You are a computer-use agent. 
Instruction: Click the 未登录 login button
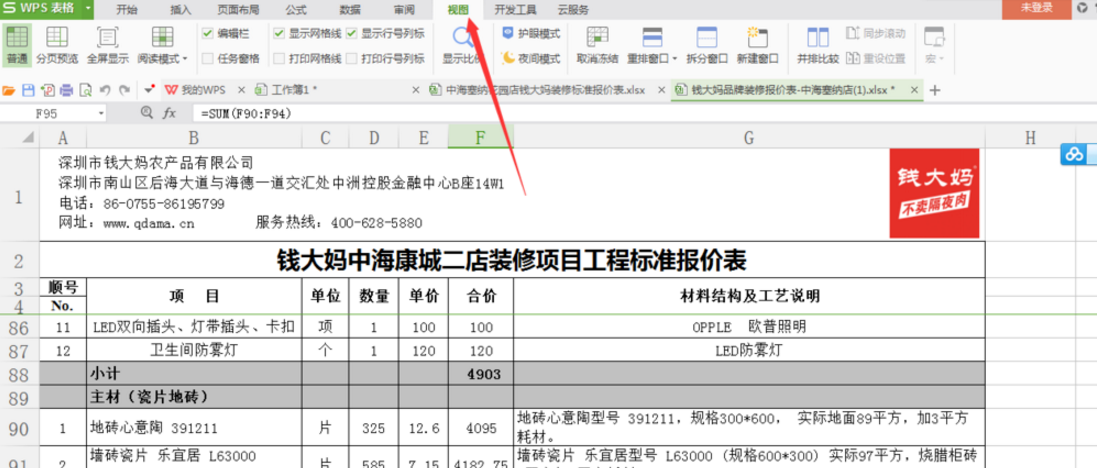click(1036, 8)
